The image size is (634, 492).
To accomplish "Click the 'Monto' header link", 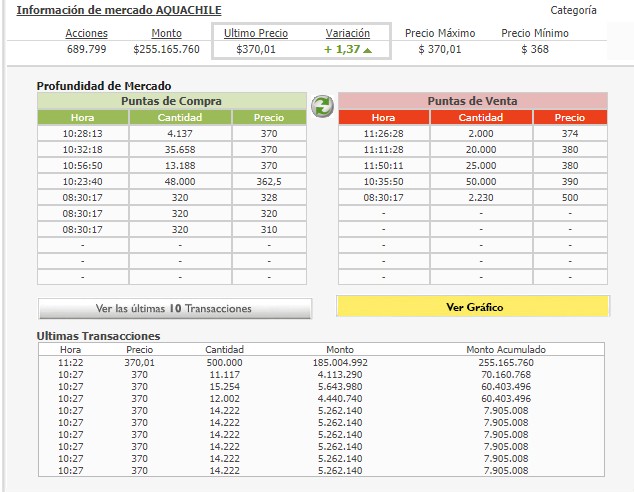I will [166, 33].
